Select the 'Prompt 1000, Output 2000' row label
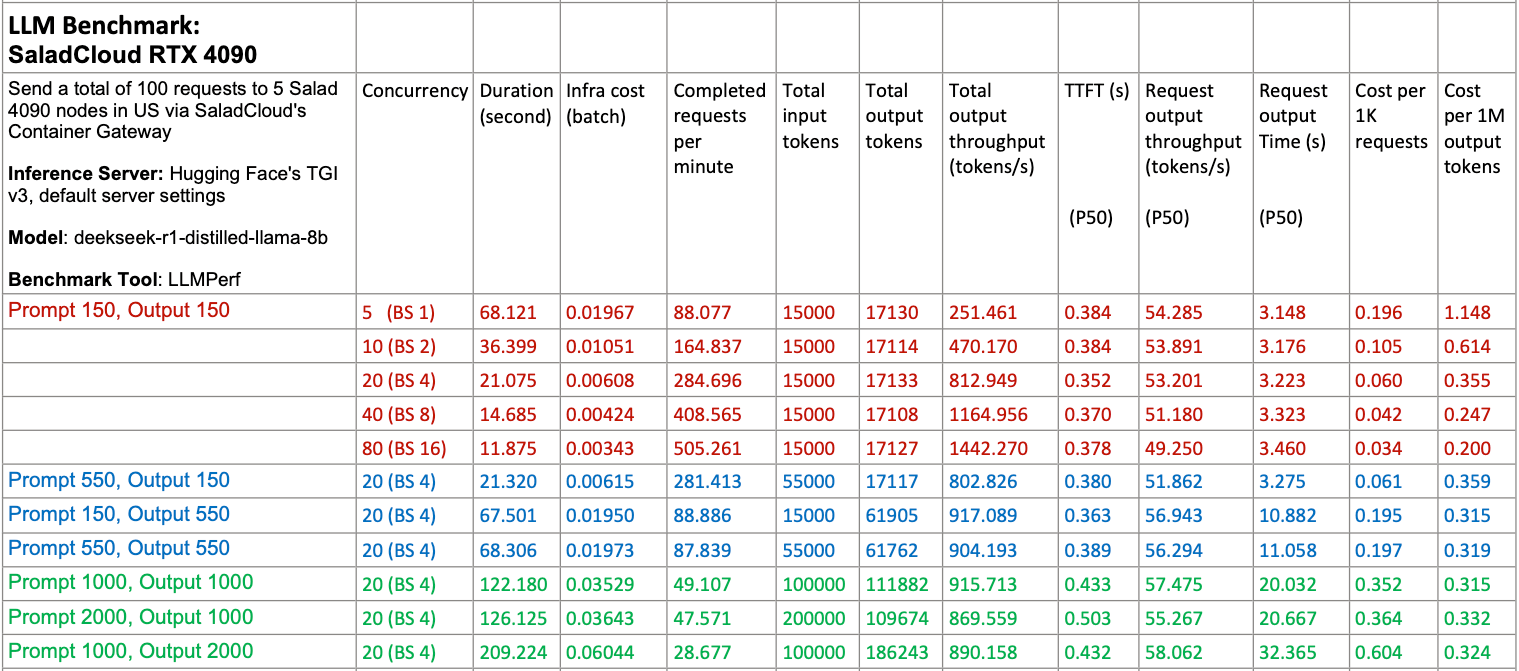Screen dimensions: 1519x671 click(131, 651)
